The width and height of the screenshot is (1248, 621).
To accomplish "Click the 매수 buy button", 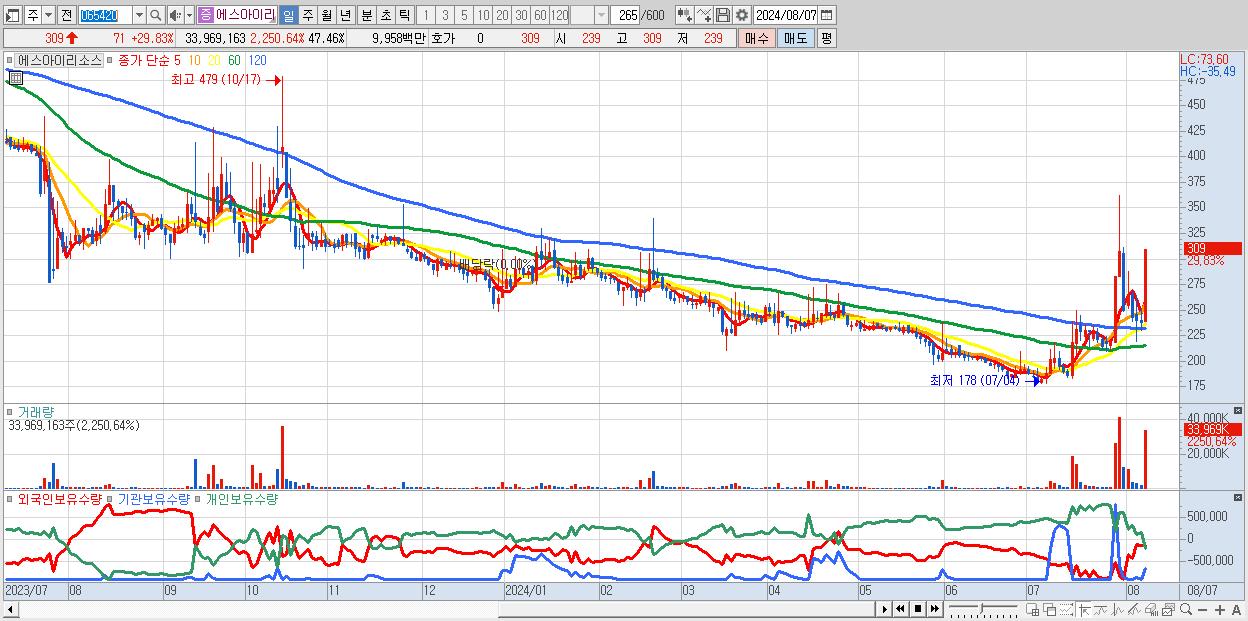I will pos(756,38).
